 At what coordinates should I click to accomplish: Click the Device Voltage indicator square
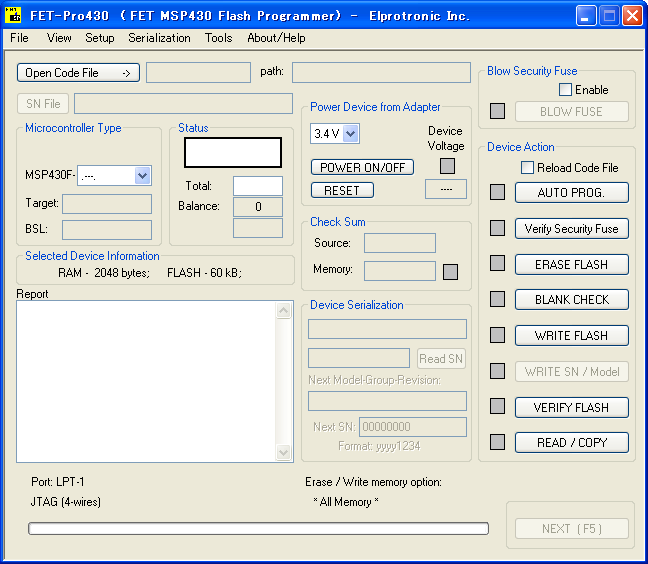pos(447,166)
